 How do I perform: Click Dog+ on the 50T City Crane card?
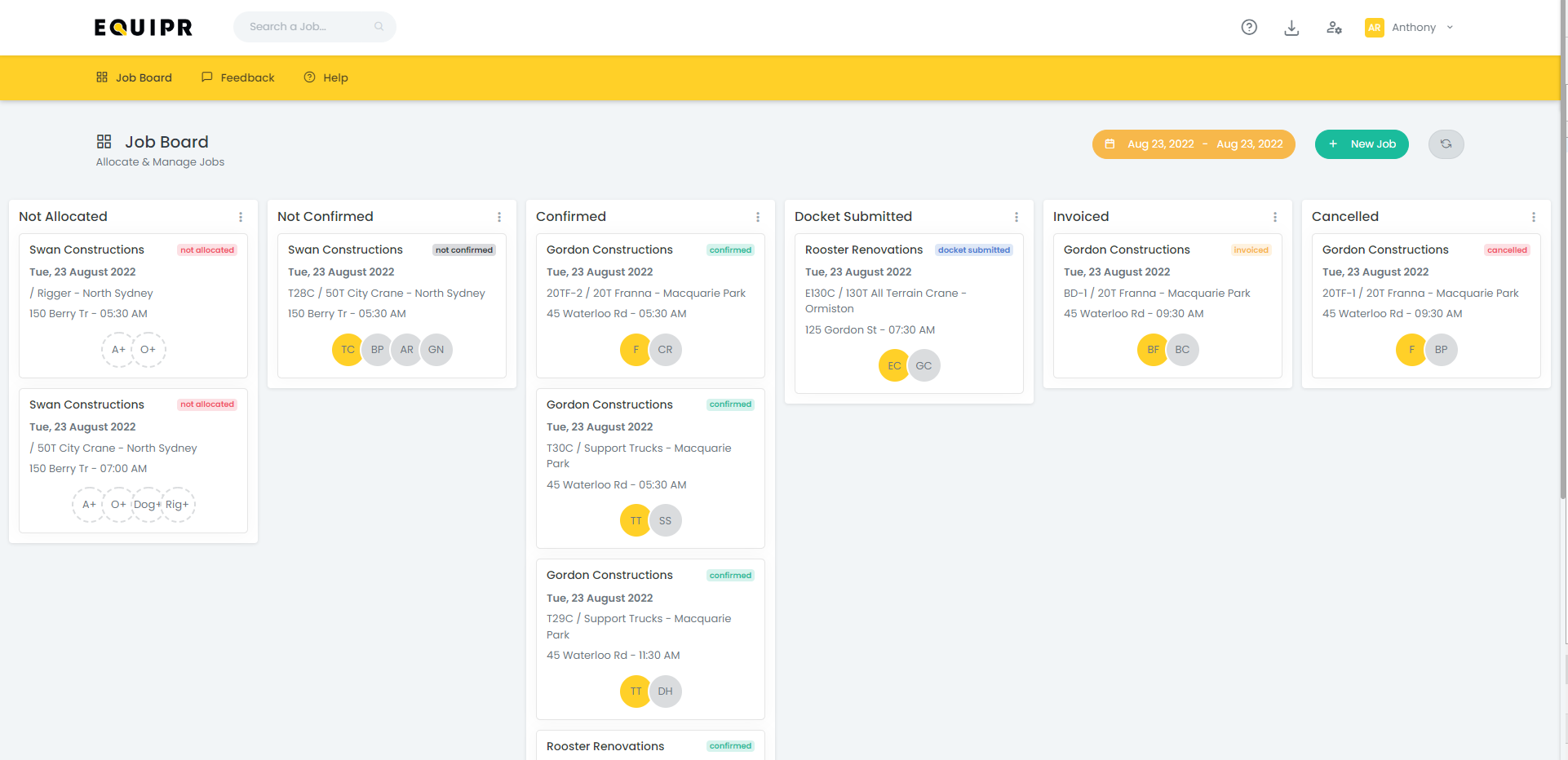[x=147, y=505]
